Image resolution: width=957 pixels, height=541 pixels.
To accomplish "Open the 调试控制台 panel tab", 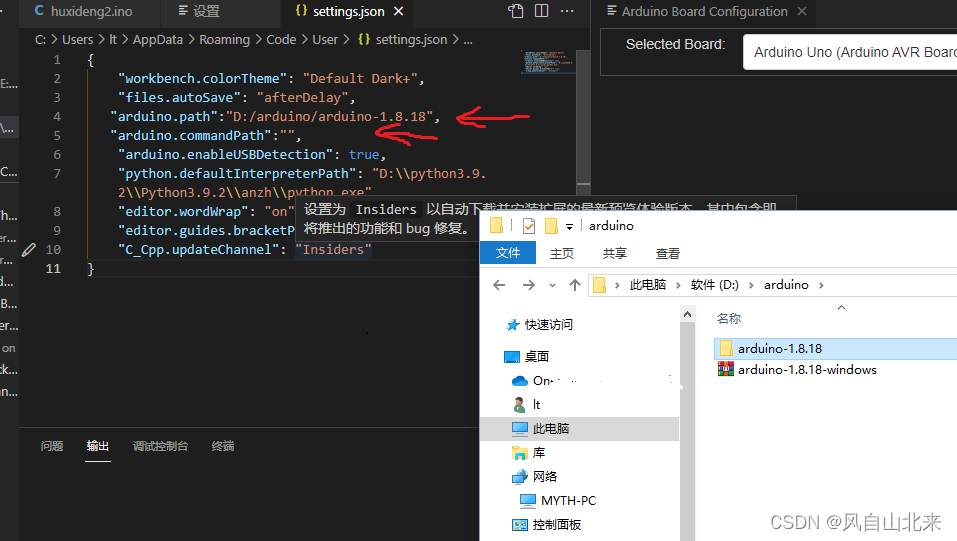I will click(x=161, y=446).
